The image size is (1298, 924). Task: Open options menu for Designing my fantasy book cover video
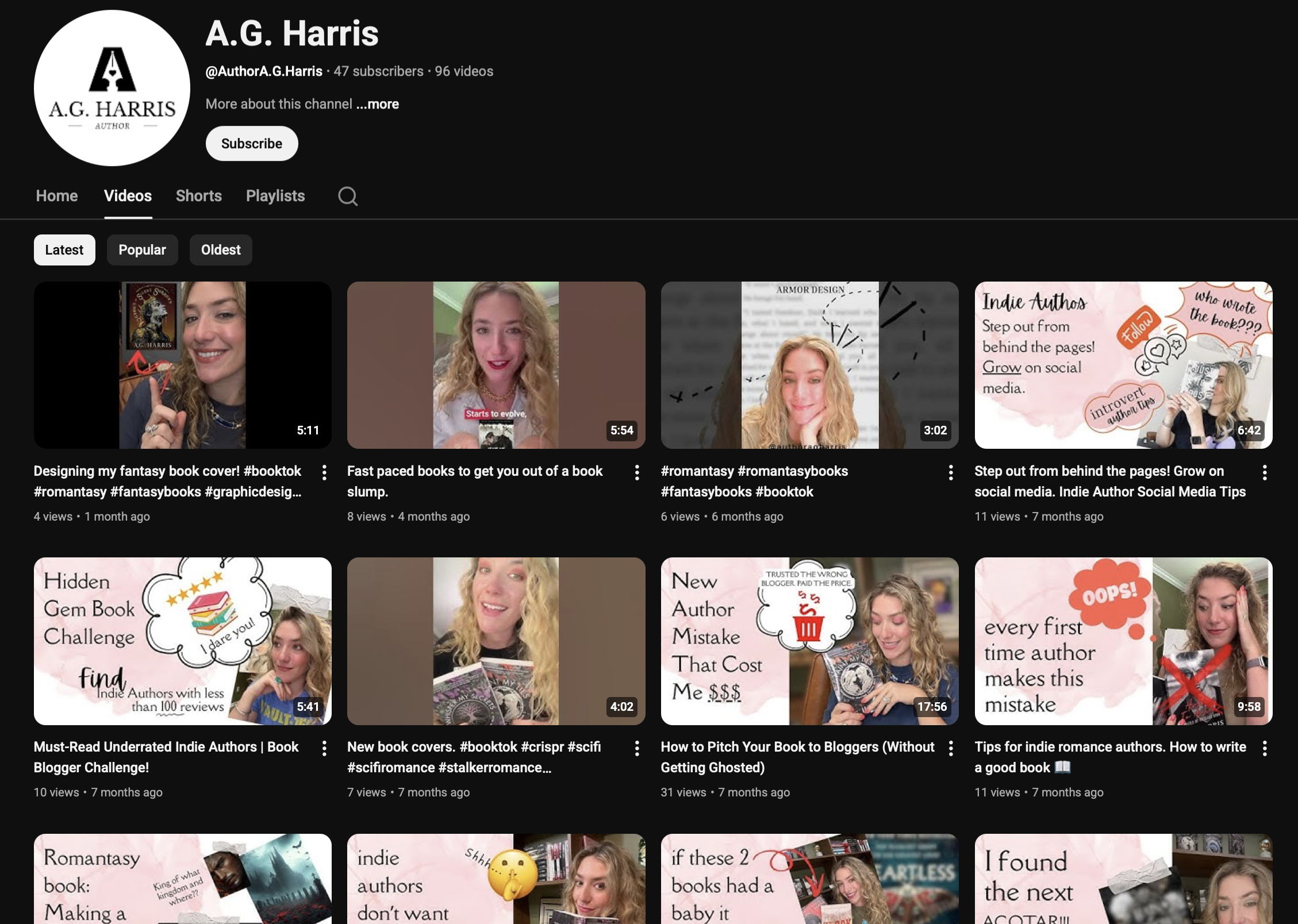(324, 472)
